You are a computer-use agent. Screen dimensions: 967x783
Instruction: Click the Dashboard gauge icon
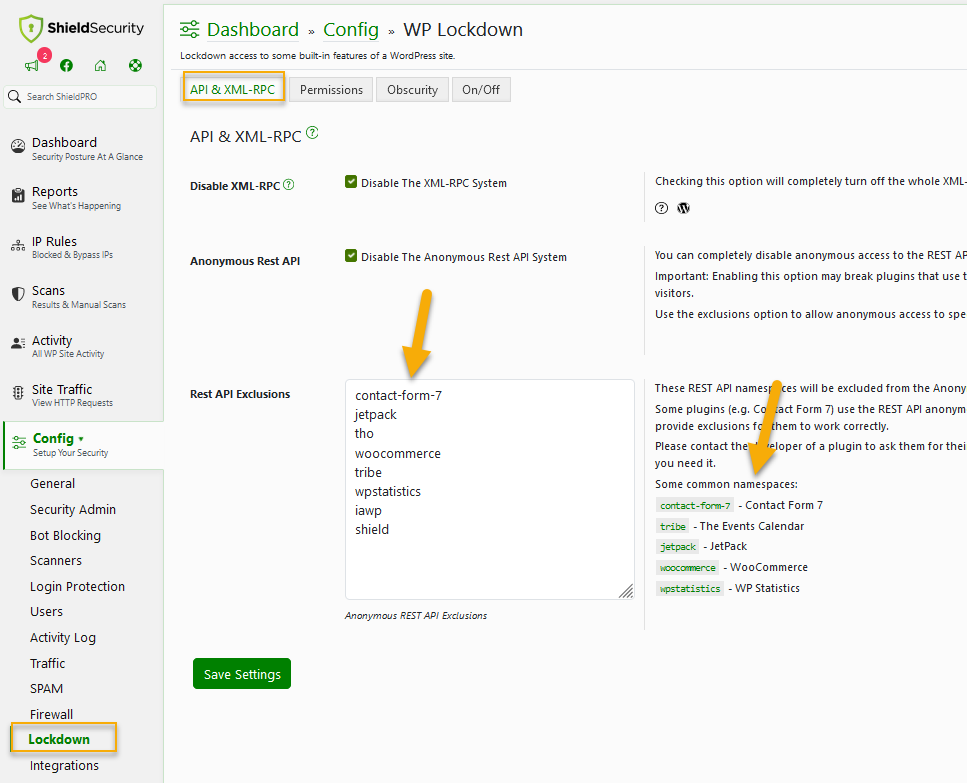[x=18, y=146]
